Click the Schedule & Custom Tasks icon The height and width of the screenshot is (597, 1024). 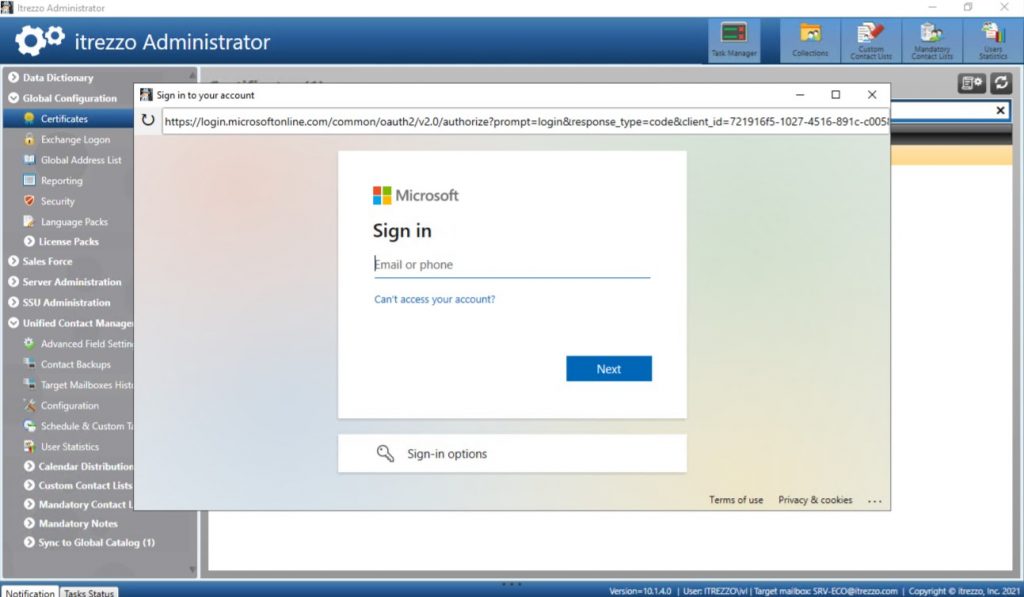tap(29, 425)
